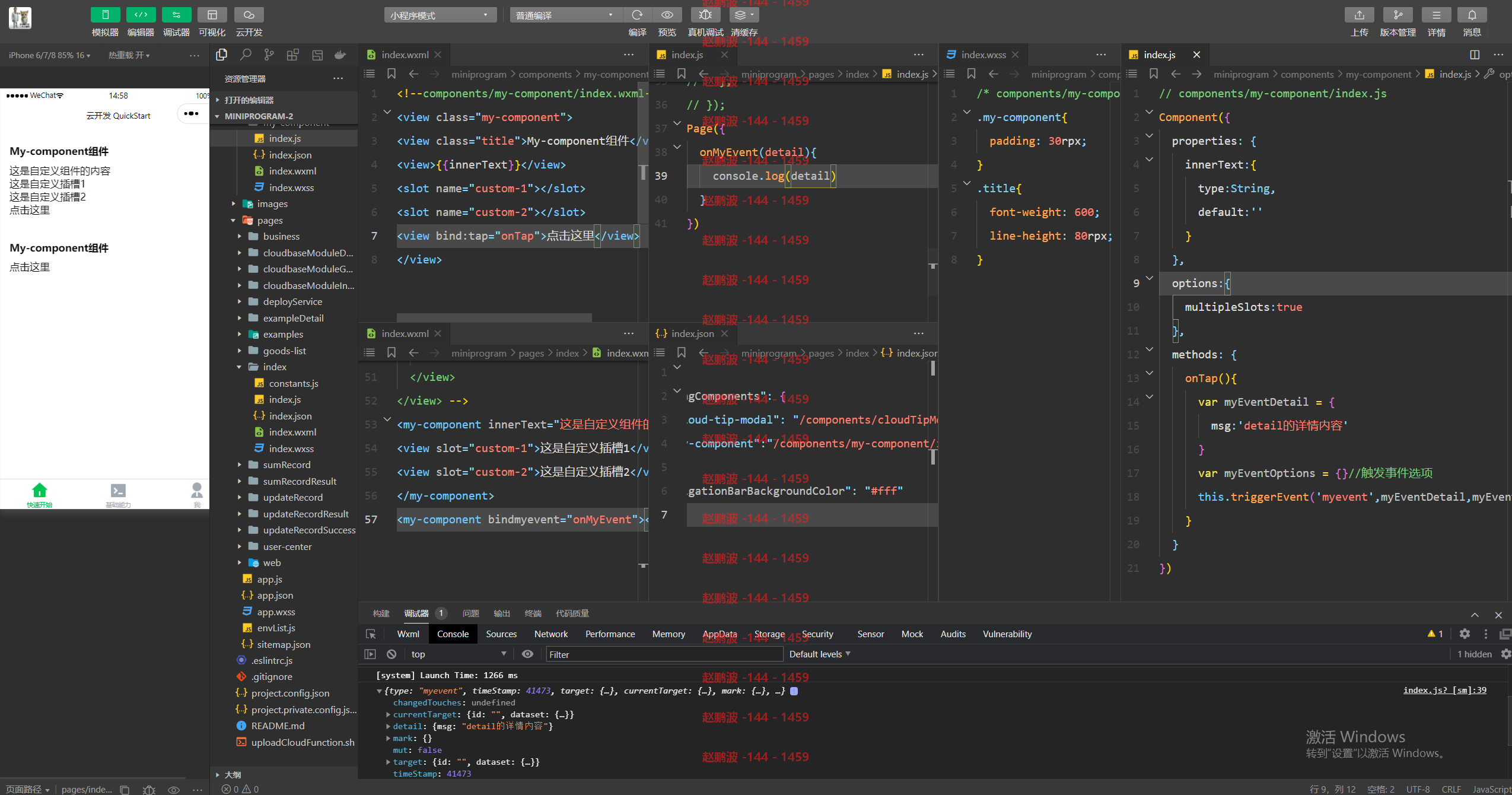Open the Default levels dropdown
1512x795 pixels.
(820, 654)
